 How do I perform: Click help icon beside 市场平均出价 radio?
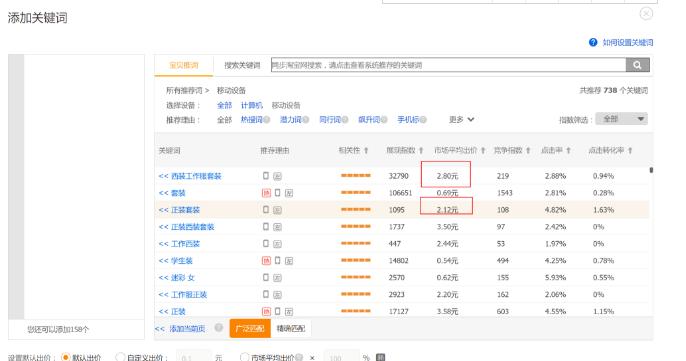pos(299,357)
